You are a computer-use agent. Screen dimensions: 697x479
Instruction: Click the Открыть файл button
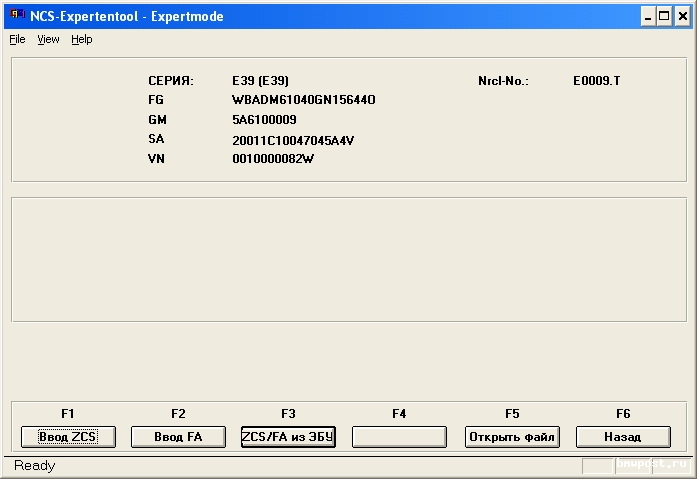[512, 437]
